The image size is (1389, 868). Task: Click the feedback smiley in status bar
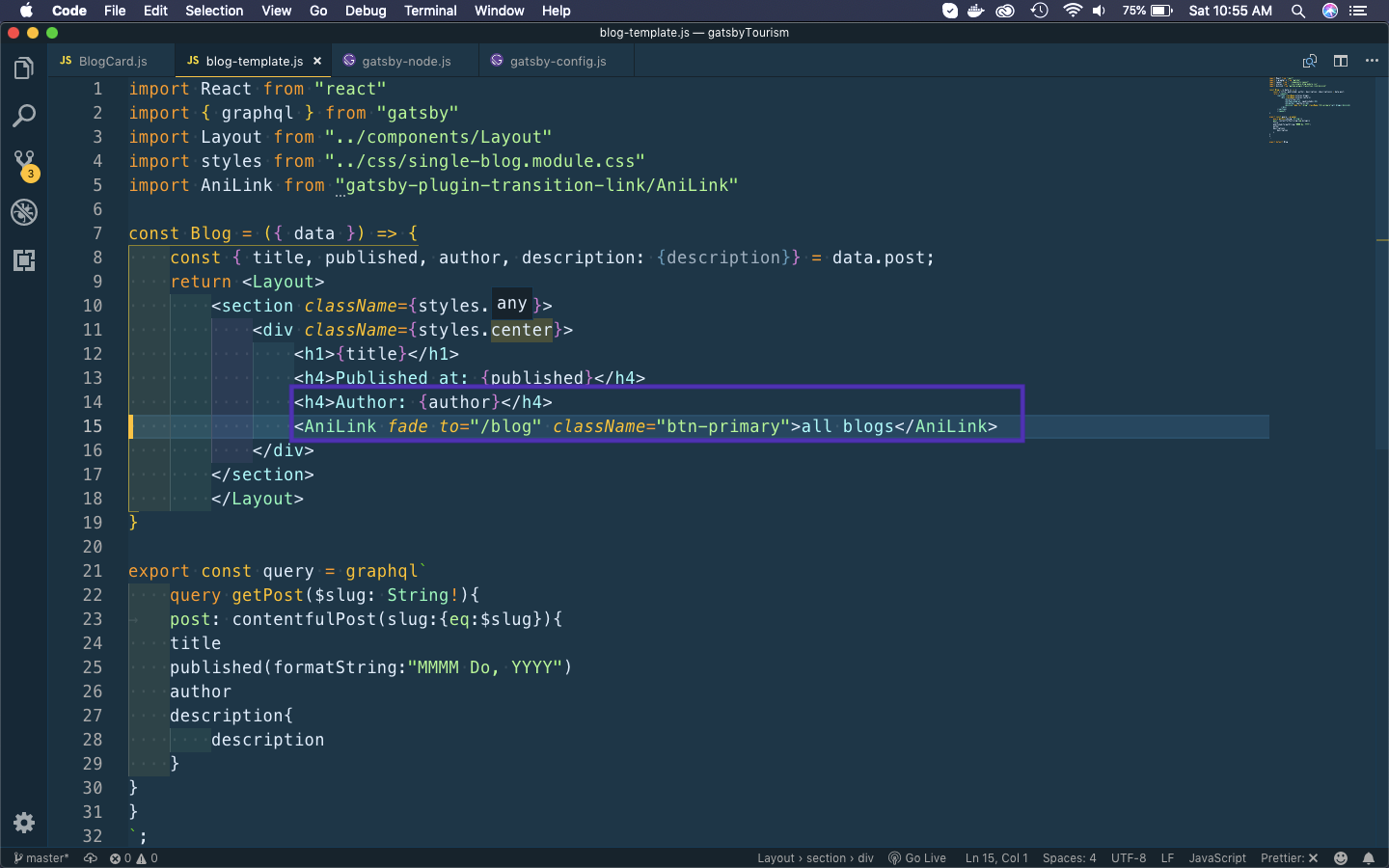point(1341,858)
